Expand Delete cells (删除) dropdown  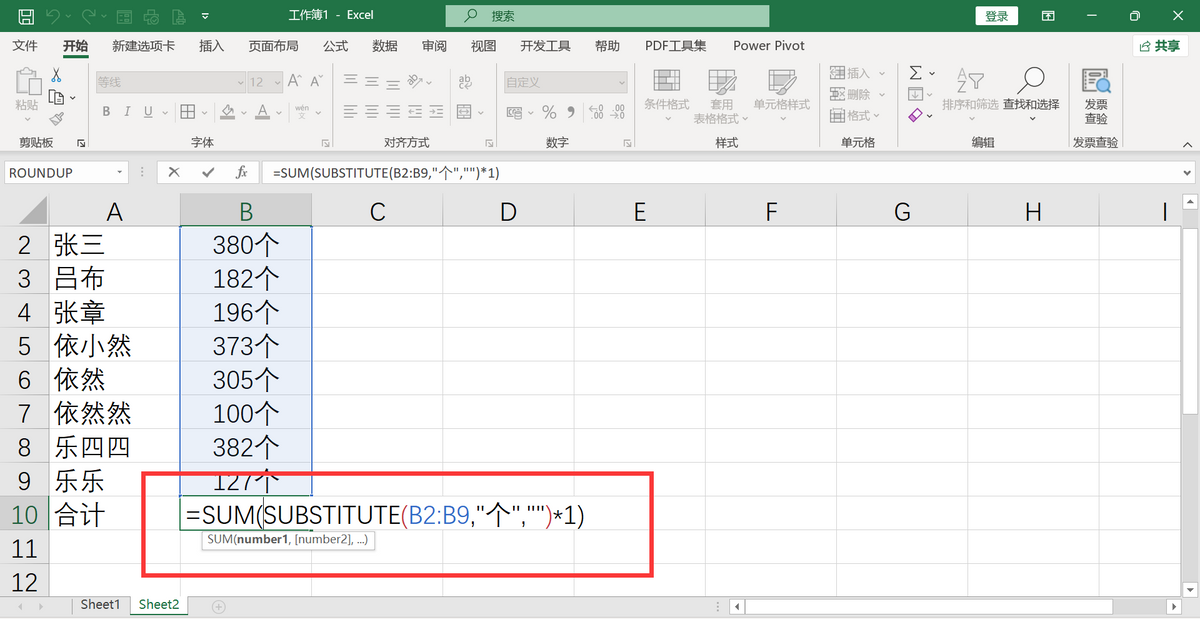(882, 94)
